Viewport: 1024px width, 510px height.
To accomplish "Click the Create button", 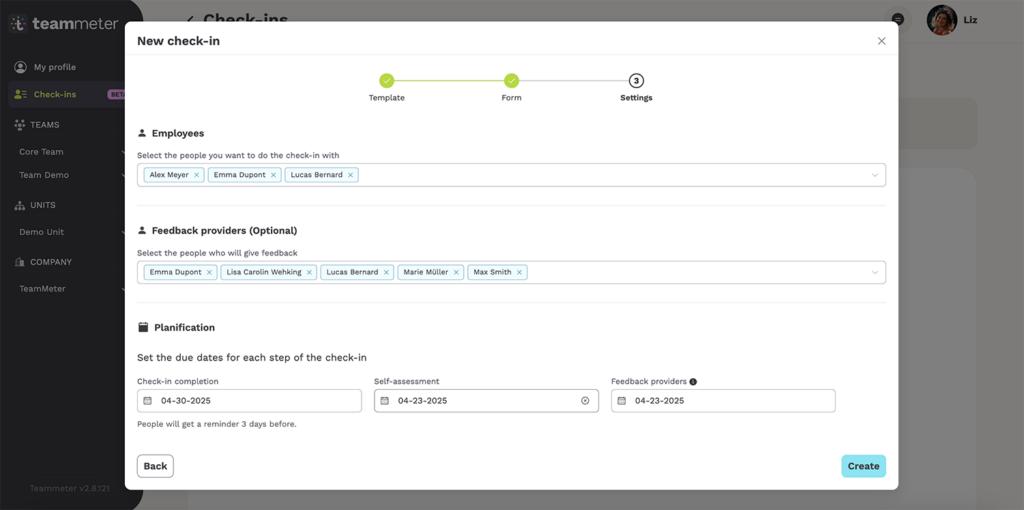I will (863, 466).
